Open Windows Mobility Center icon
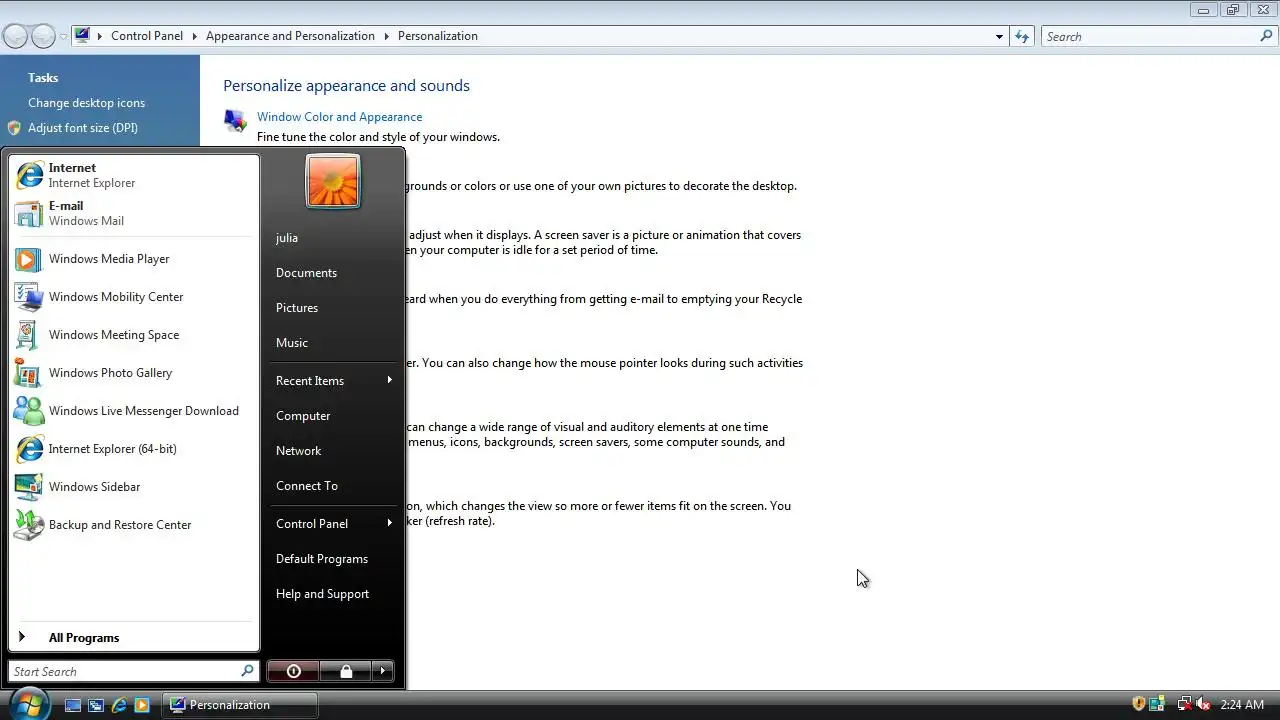 29,297
